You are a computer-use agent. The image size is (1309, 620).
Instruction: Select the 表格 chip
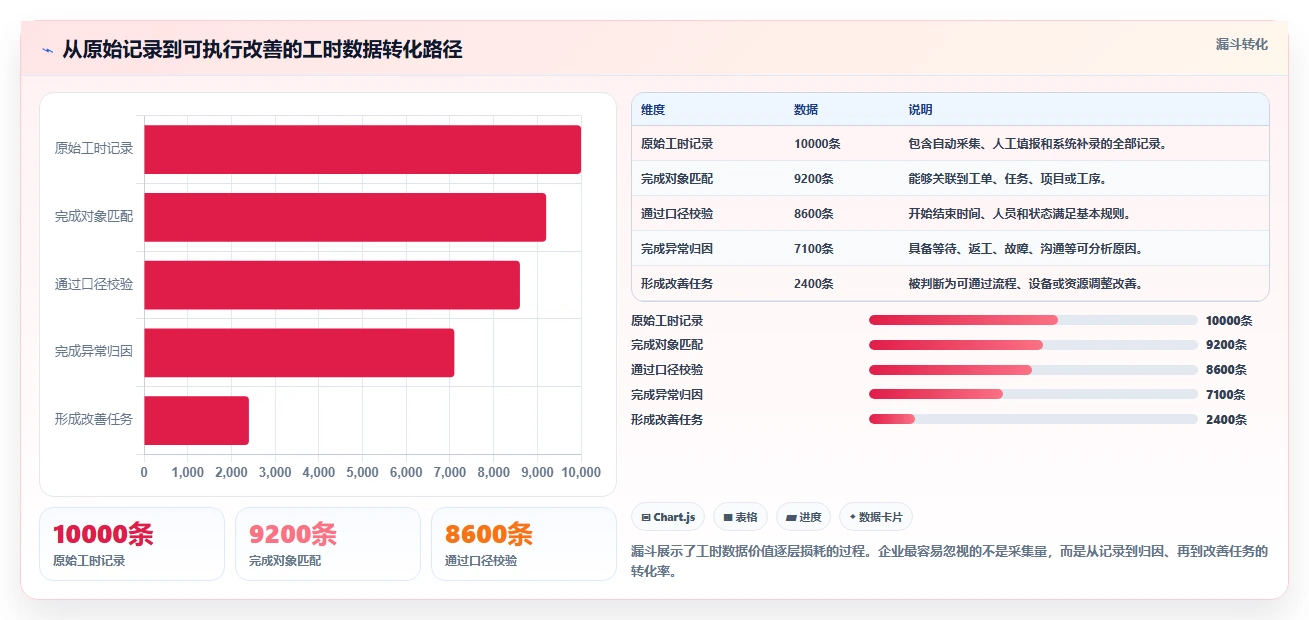(740, 517)
